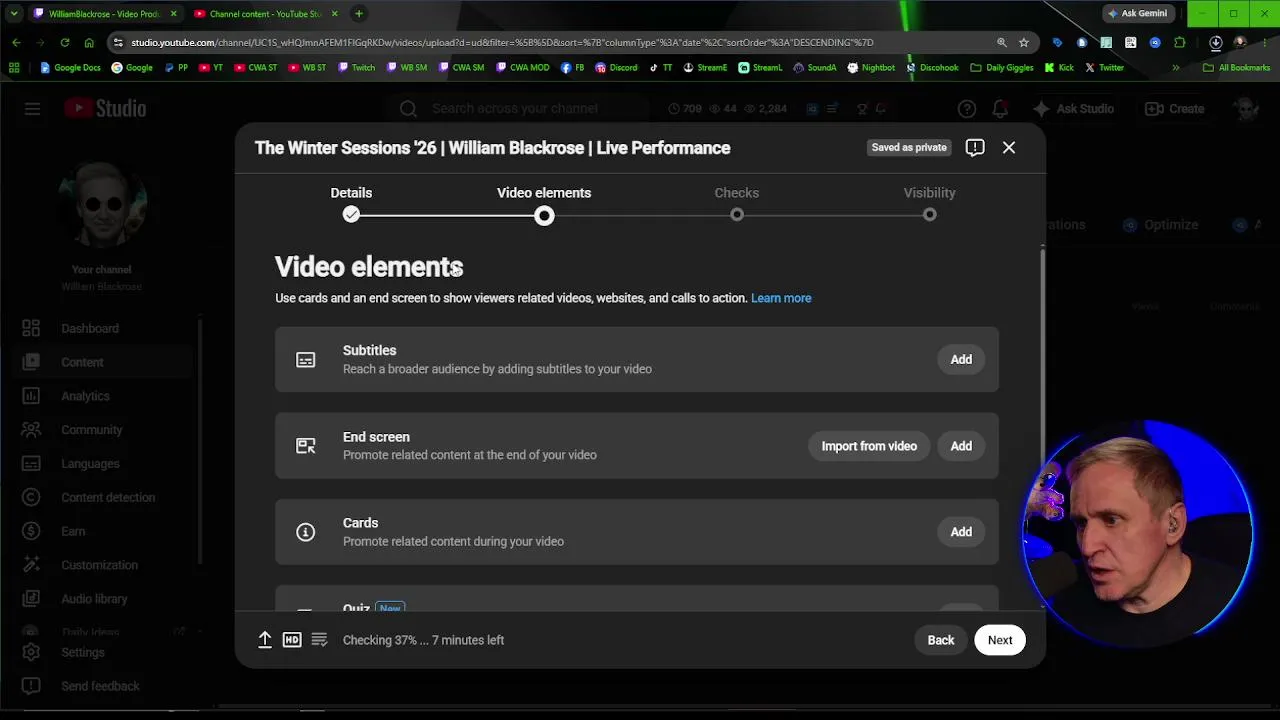Click the Optimize tab behind the dialog
1280x720 pixels.
click(1160, 225)
